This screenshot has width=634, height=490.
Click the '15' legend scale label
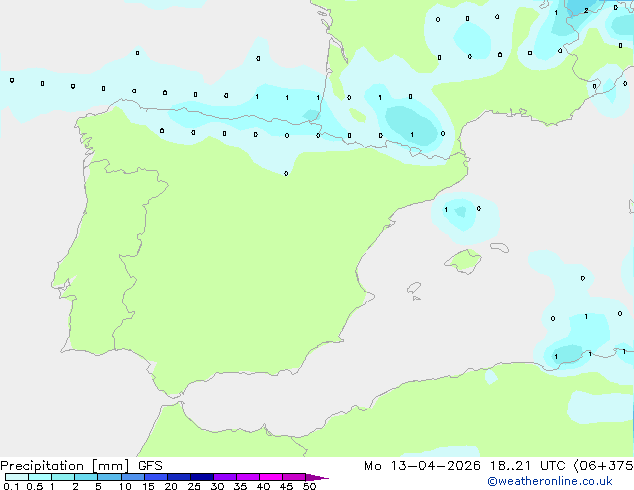[x=148, y=486]
